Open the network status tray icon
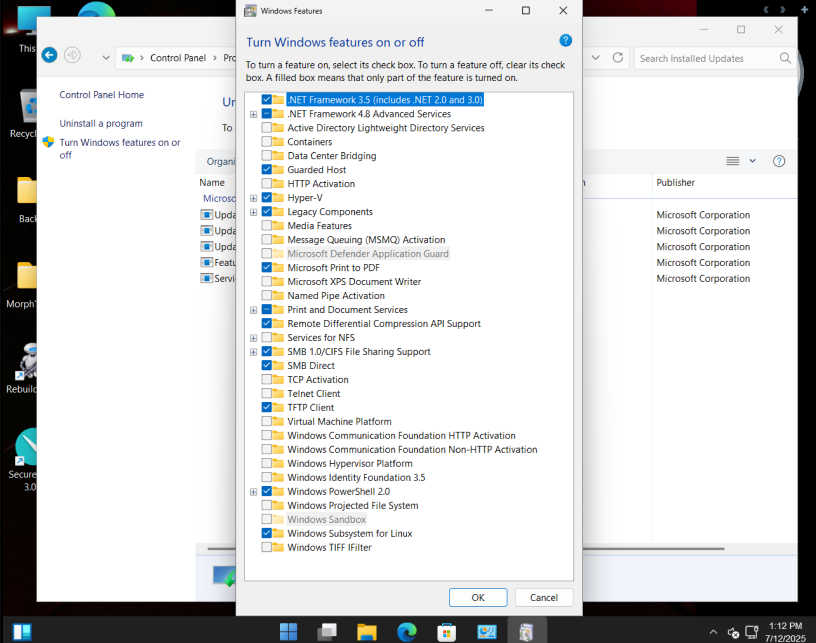The height and width of the screenshot is (643, 816). click(x=751, y=632)
